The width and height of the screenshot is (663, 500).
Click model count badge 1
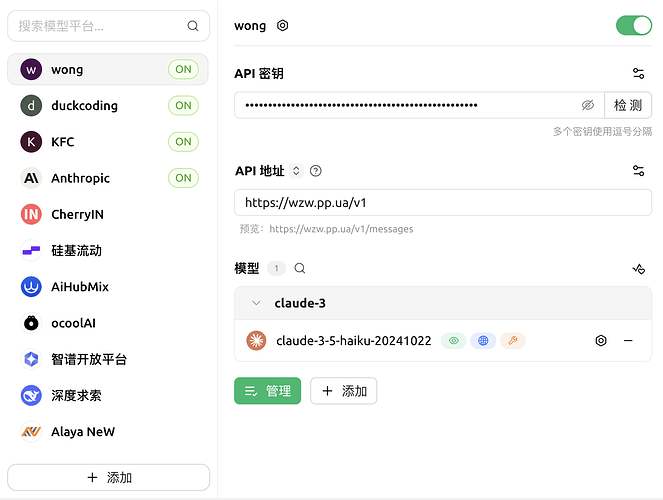277,268
